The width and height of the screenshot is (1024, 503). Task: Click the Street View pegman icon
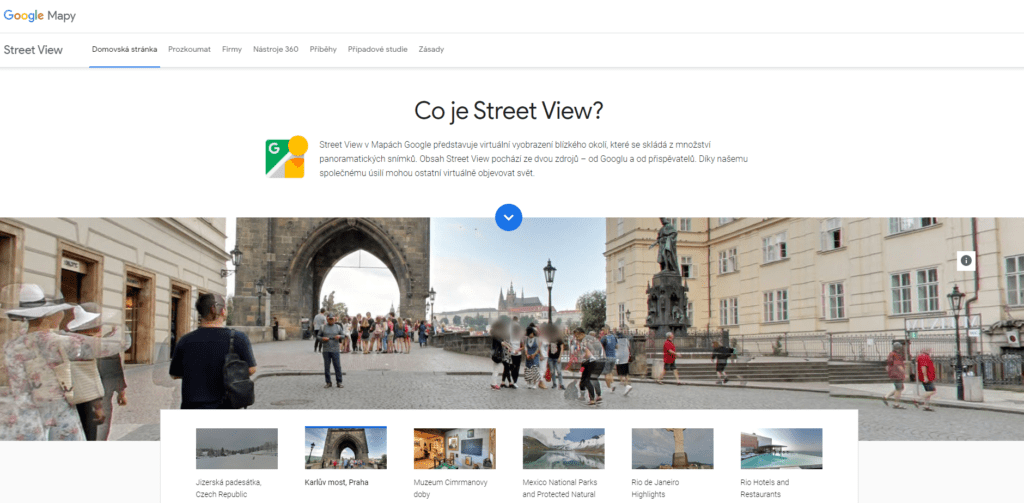(285, 158)
